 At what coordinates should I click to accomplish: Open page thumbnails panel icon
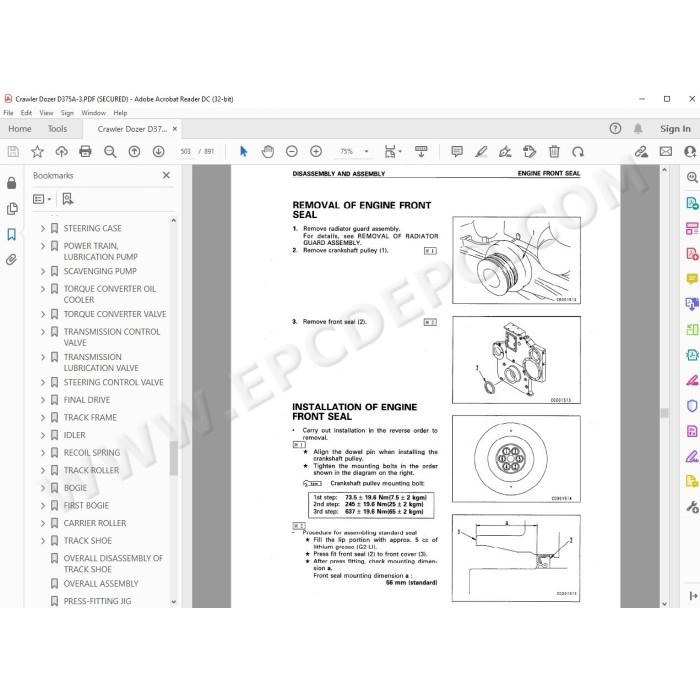tap(12, 208)
